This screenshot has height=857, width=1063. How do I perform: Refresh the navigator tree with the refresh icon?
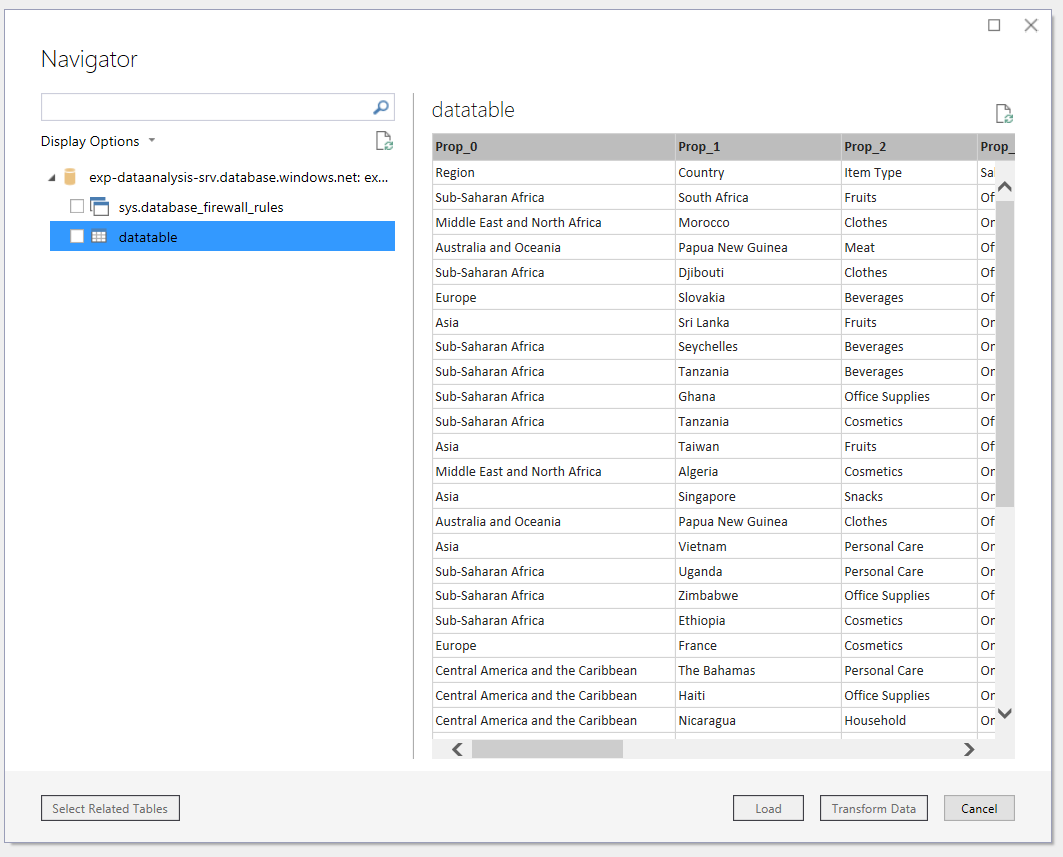pyautogui.click(x=384, y=141)
